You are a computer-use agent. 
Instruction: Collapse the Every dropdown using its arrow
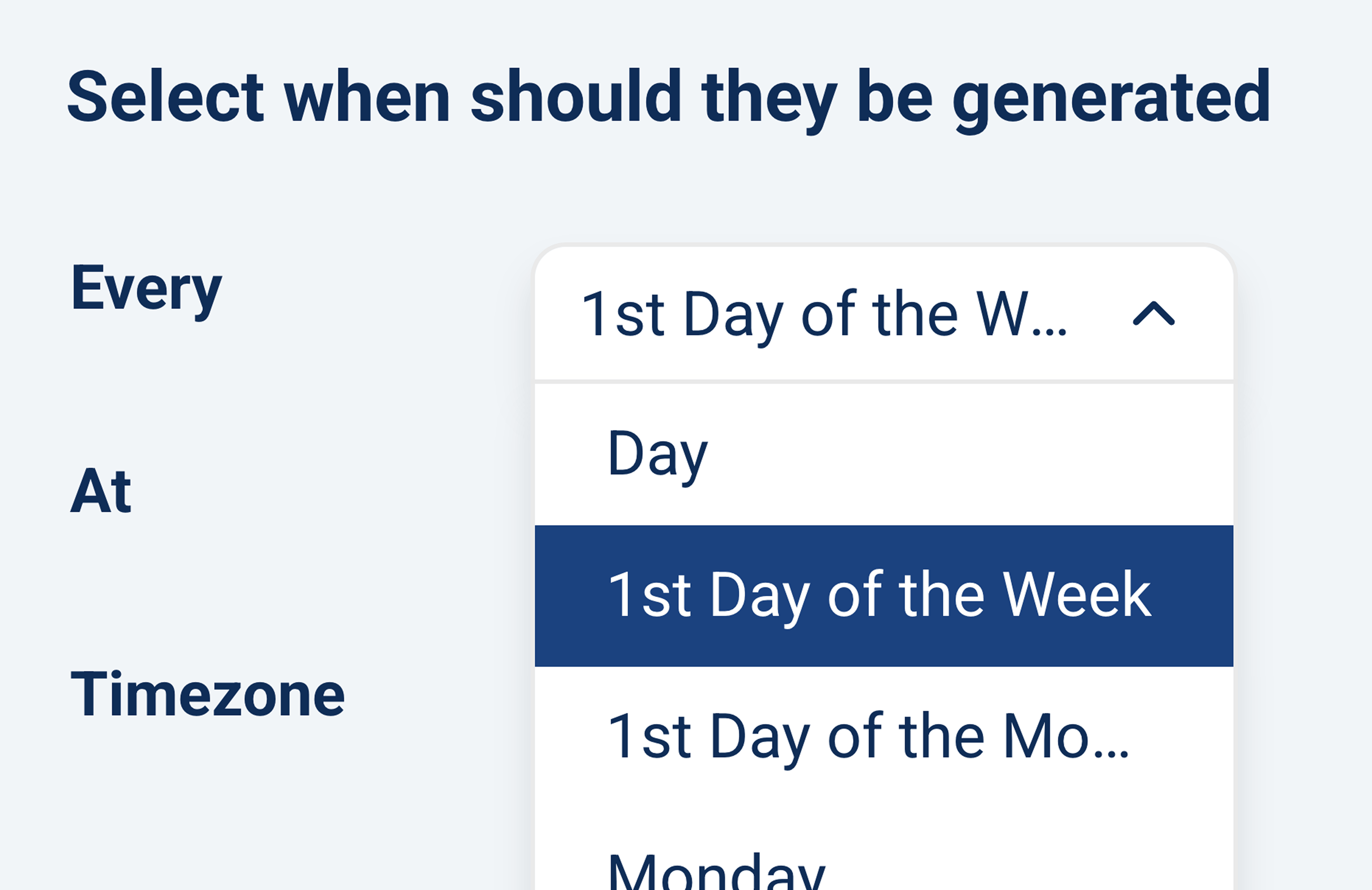coord(1154,314)
